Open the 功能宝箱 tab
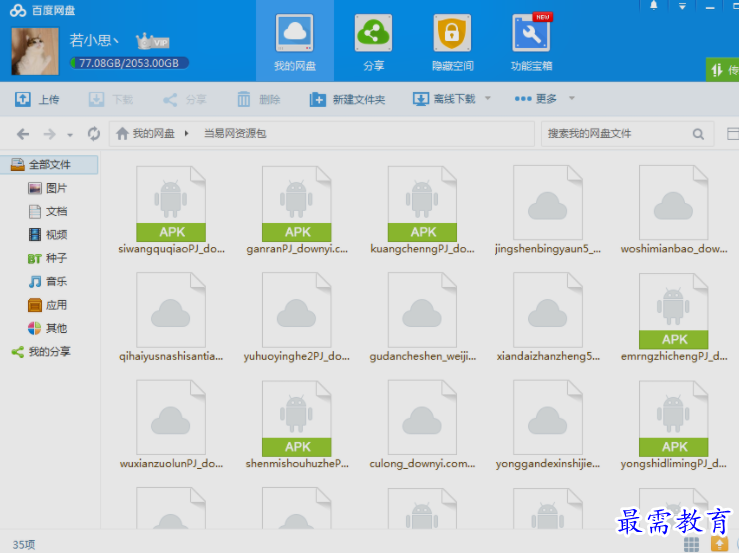Screen dimensions: 739x553 531,41
